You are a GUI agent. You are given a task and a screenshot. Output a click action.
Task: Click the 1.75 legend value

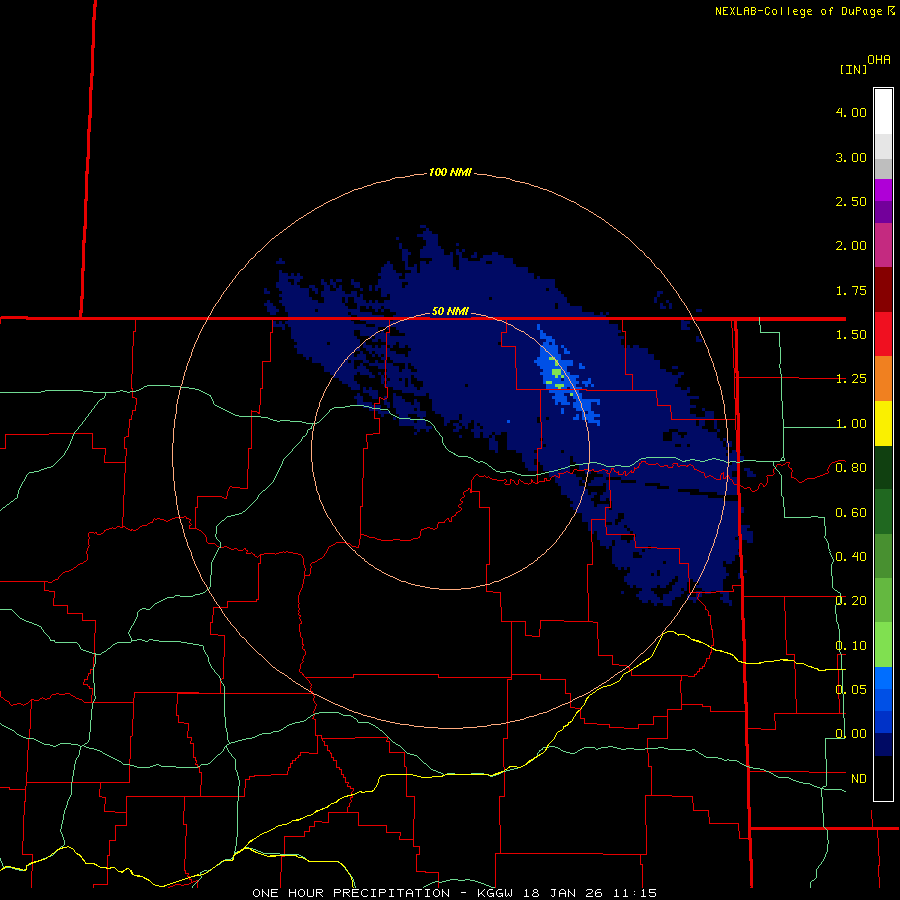pos(851,290)
